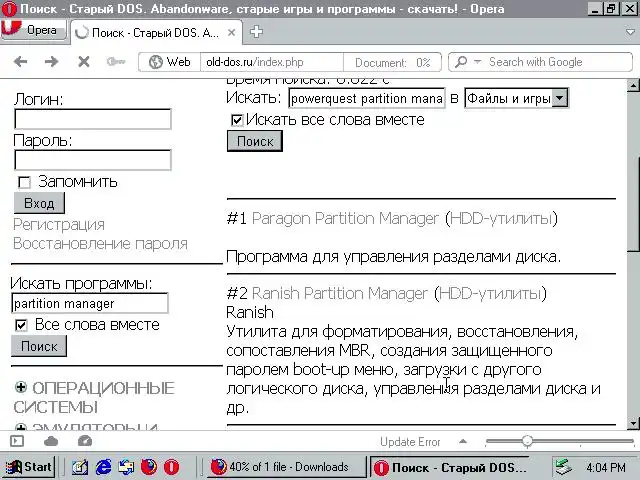
Task: Stop loading the page with X
Action: 84,62
